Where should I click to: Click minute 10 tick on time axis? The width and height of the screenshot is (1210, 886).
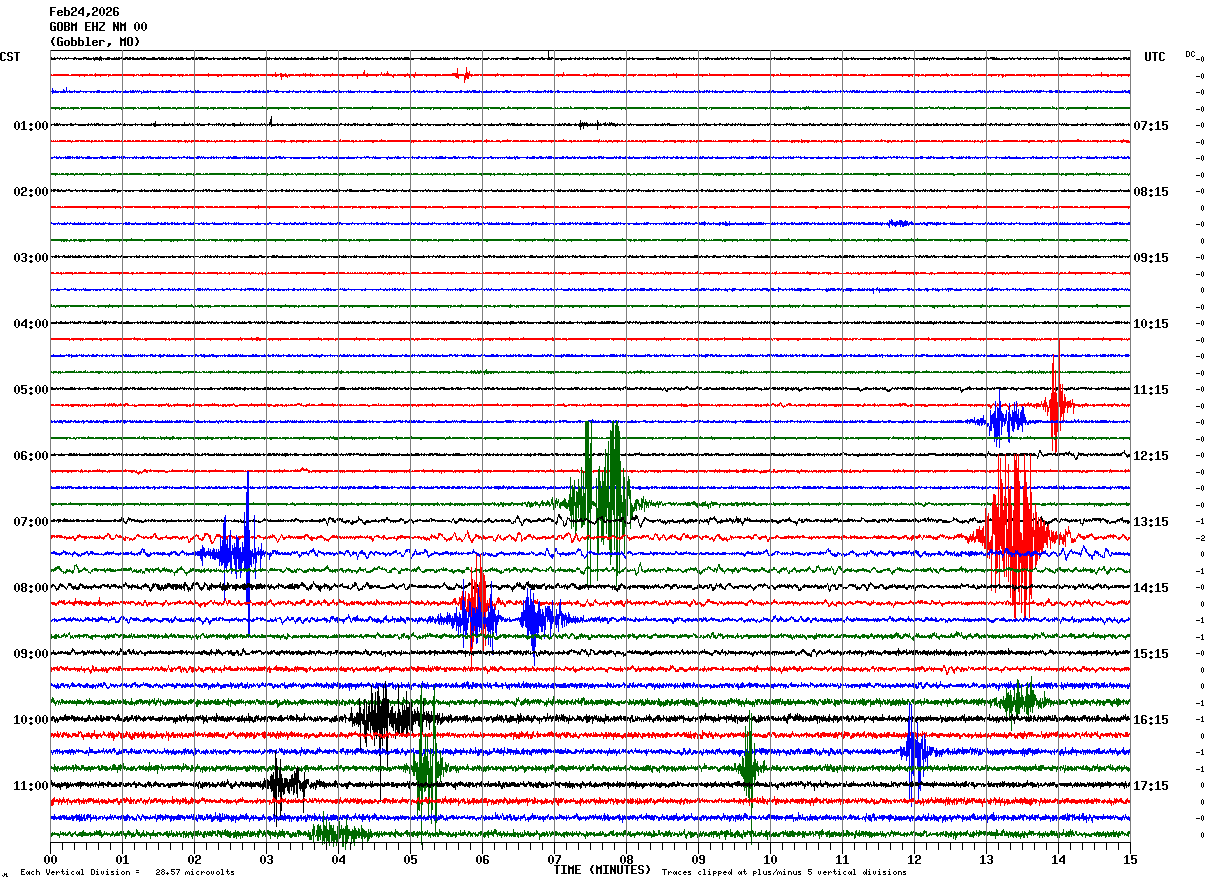(x=770, y=859)
